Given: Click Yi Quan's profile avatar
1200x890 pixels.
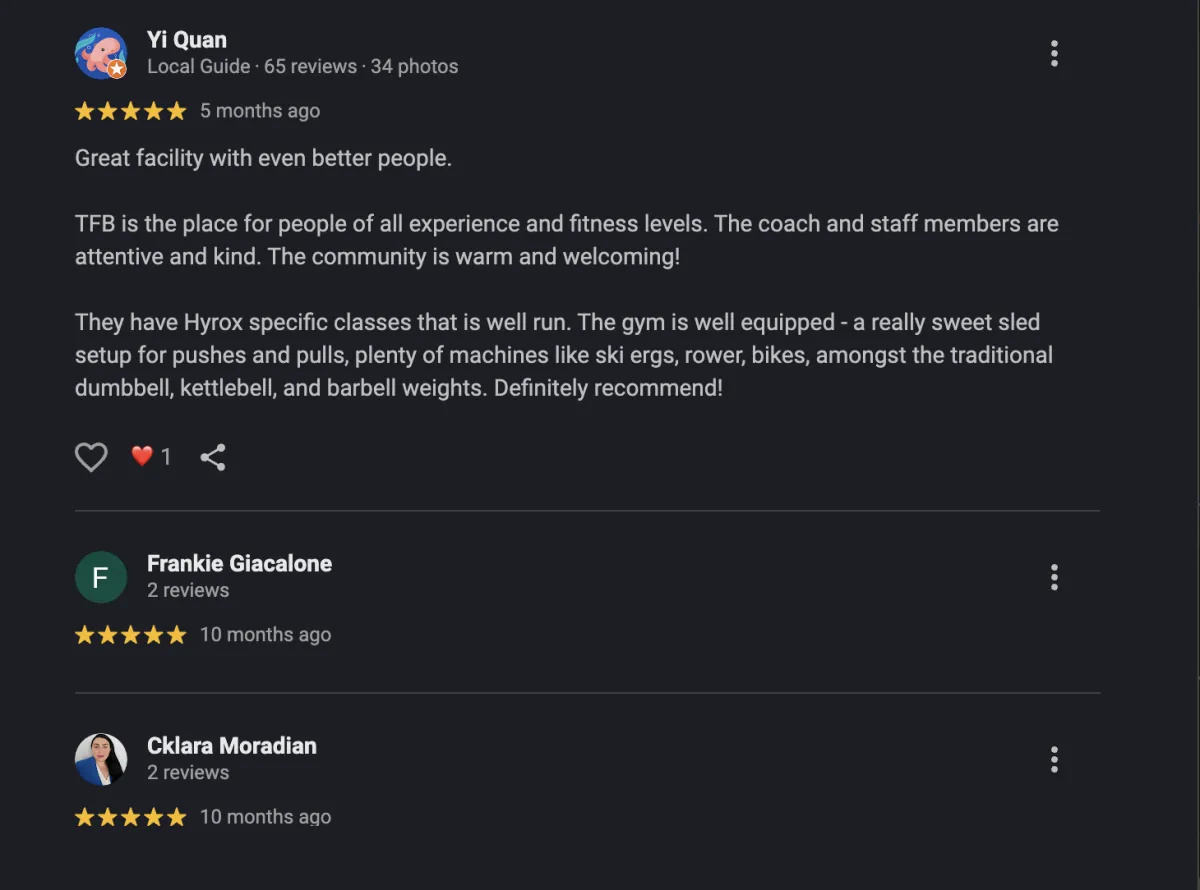Looking at the screenshot, I should [101, 53].
